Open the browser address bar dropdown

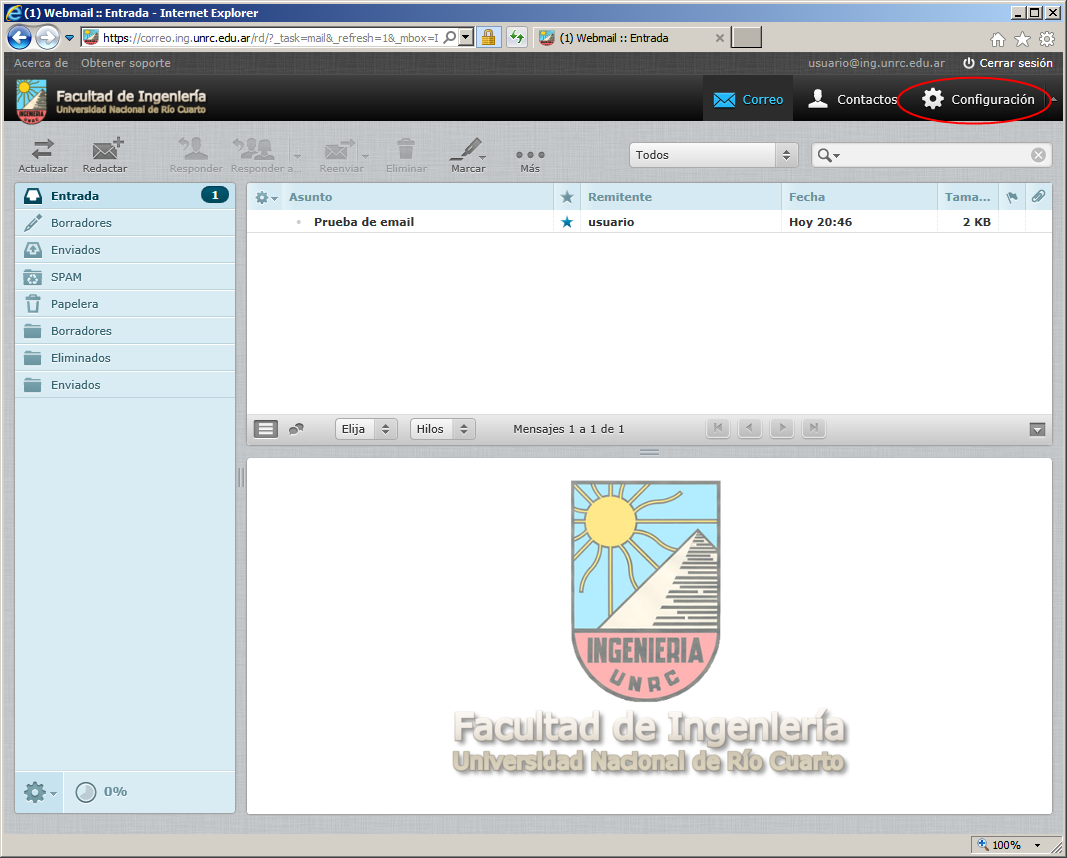click(x=465, y=37)
